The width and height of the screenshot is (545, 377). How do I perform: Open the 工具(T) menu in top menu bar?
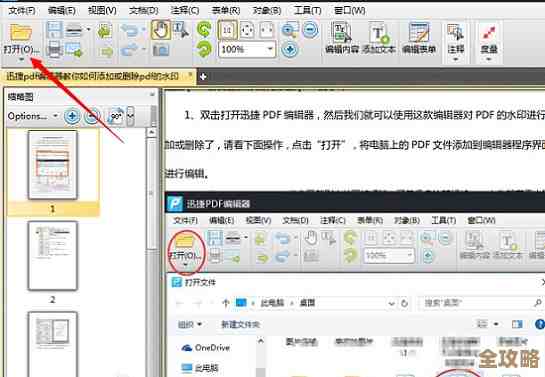[x=307, y=11]
